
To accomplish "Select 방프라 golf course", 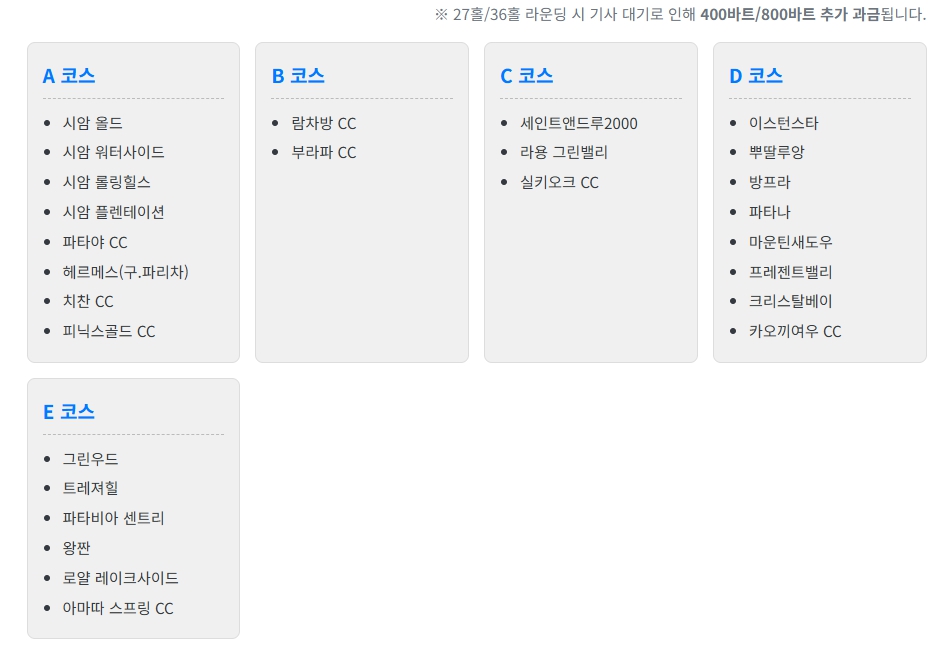I will point(769,182).
